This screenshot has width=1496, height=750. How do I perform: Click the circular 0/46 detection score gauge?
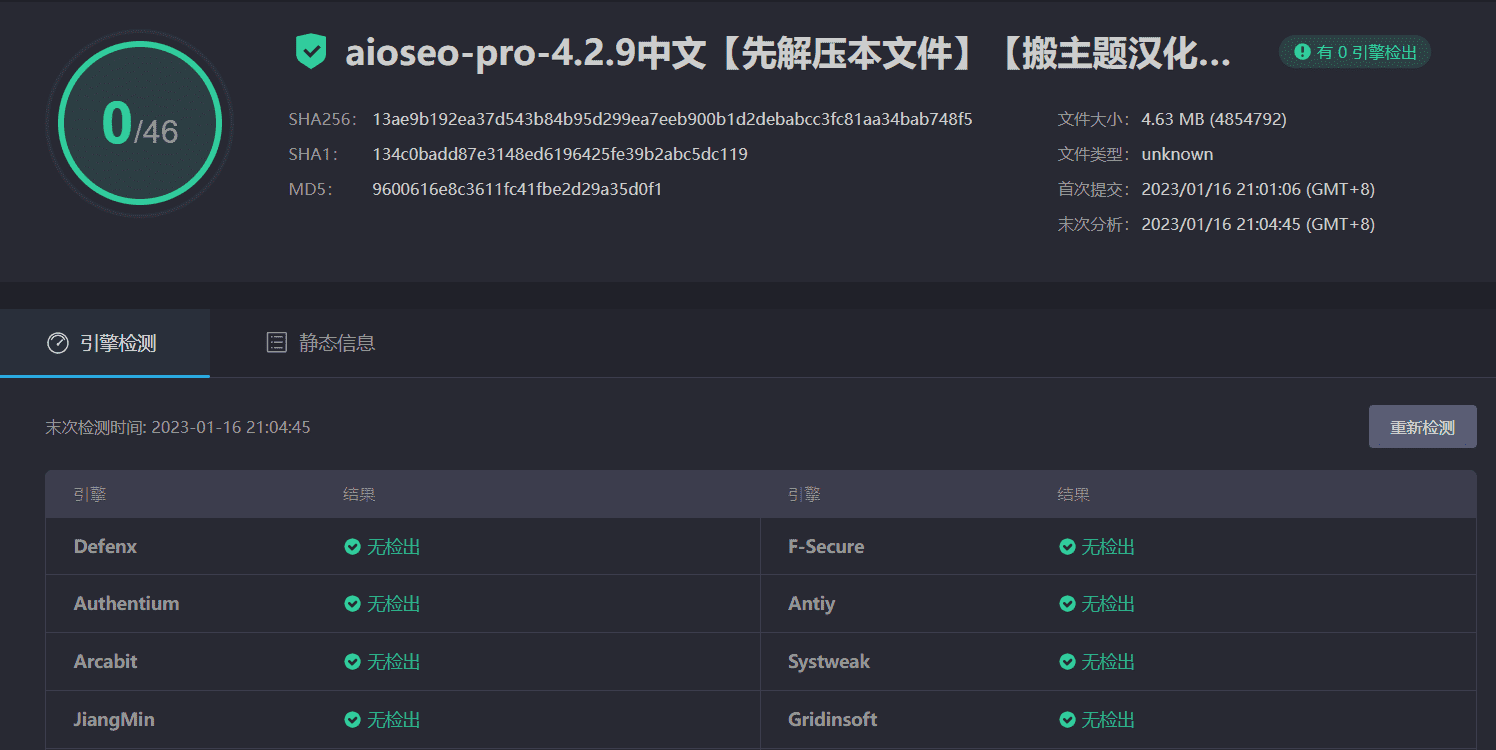pyautogui.click(x=140, y=123)
